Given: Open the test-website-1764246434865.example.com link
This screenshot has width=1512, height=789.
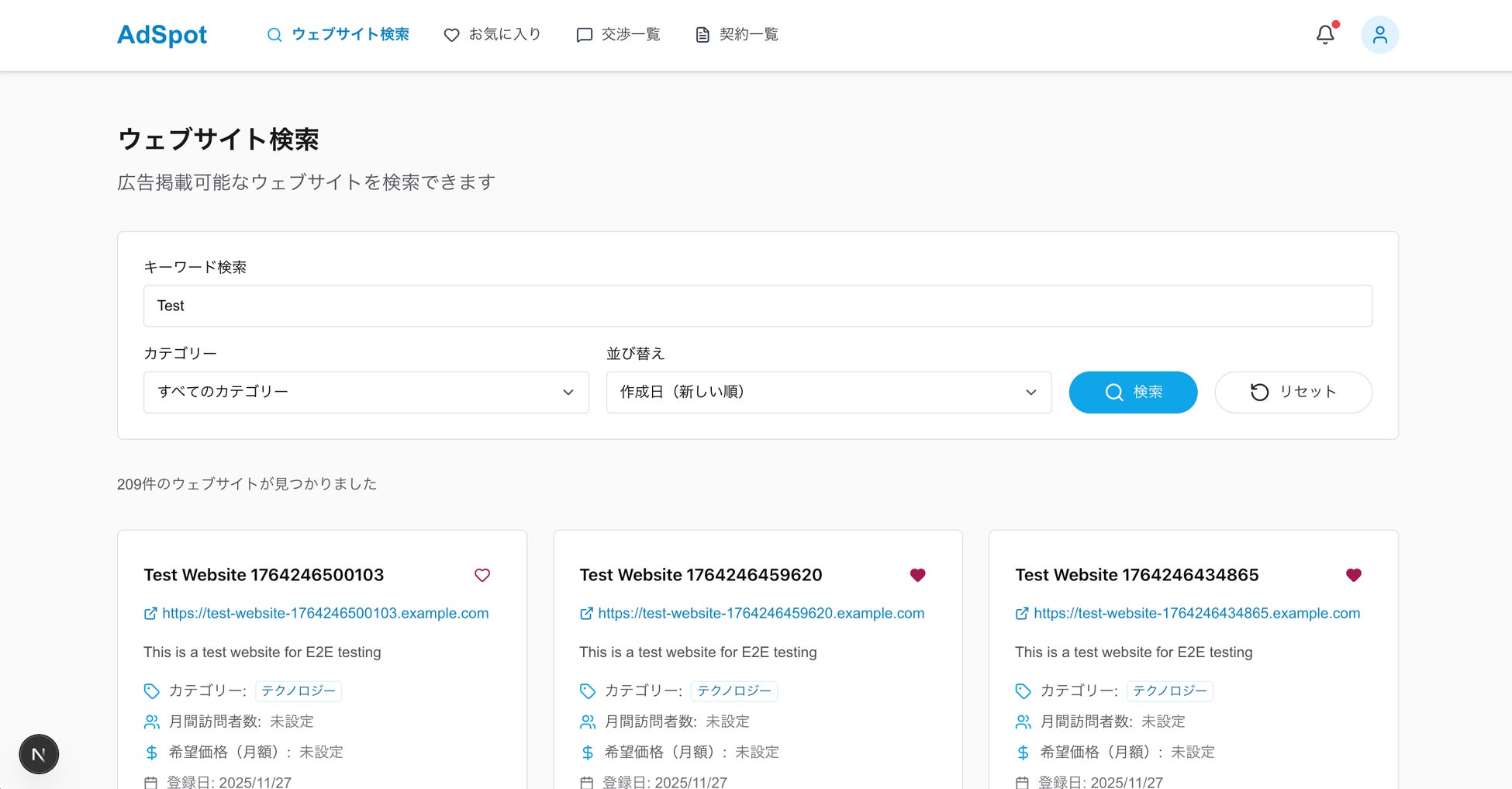Looking at the screenshot, I should point(1196,614).
